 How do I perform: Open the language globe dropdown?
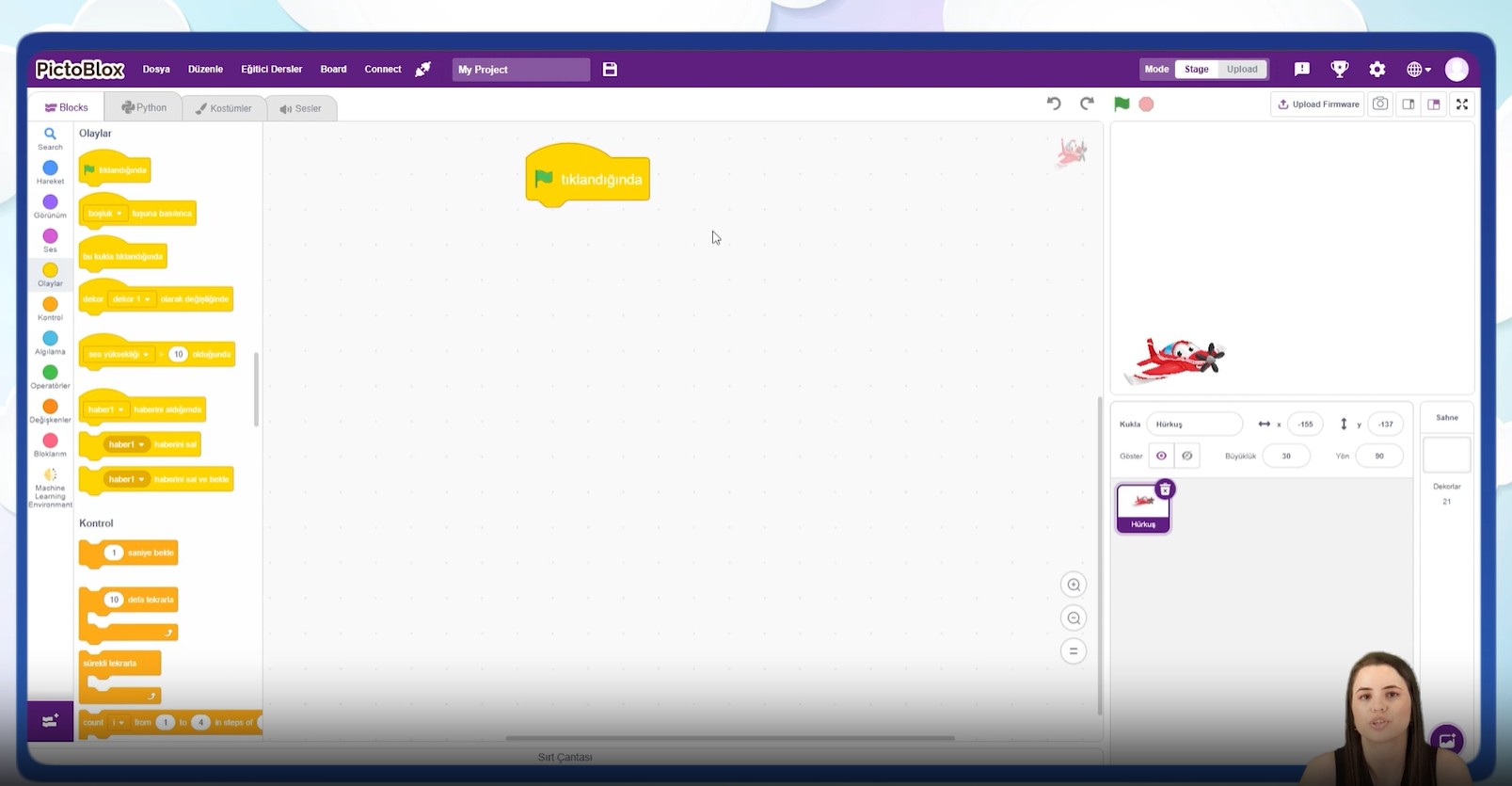pos(1418,70)
